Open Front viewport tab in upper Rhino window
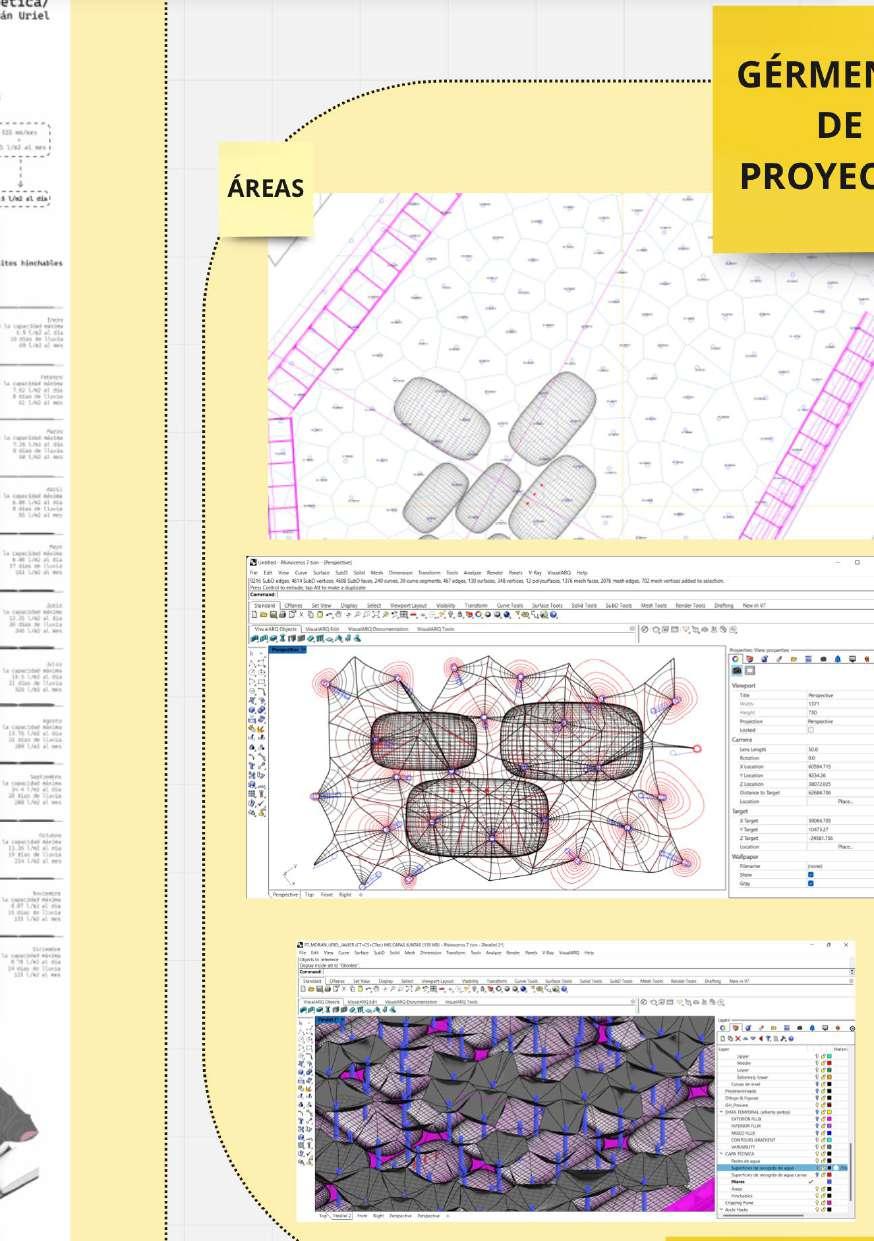The image size is (874, 1241). tap(326, 893)
